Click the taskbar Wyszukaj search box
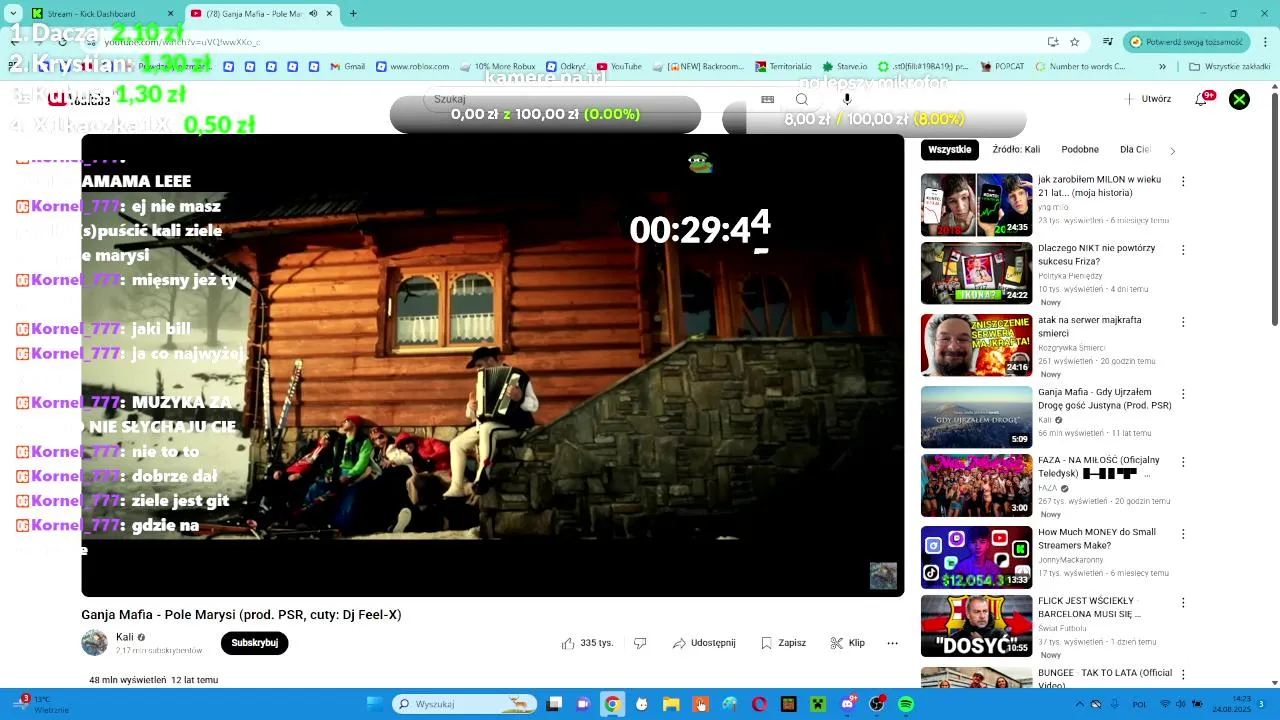The width and height of the screenshot is (1280, 720). tap(464, 704)
